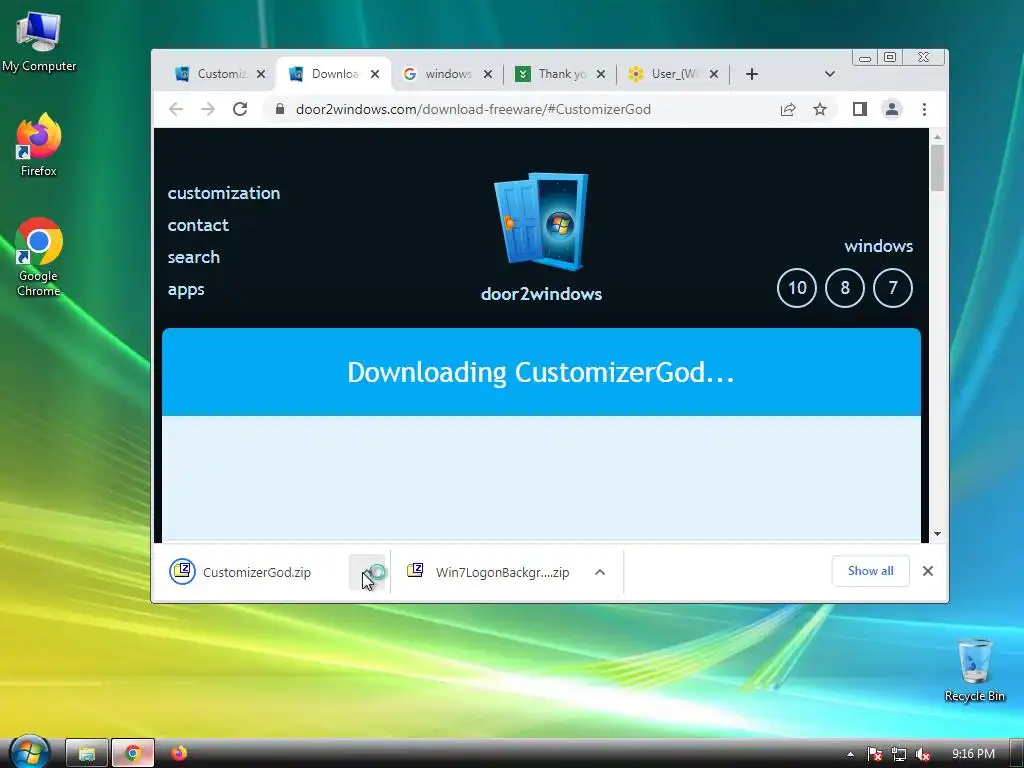Click the vertical scrollbar thumb
The image size is (1024, 768).
point(938,168)
